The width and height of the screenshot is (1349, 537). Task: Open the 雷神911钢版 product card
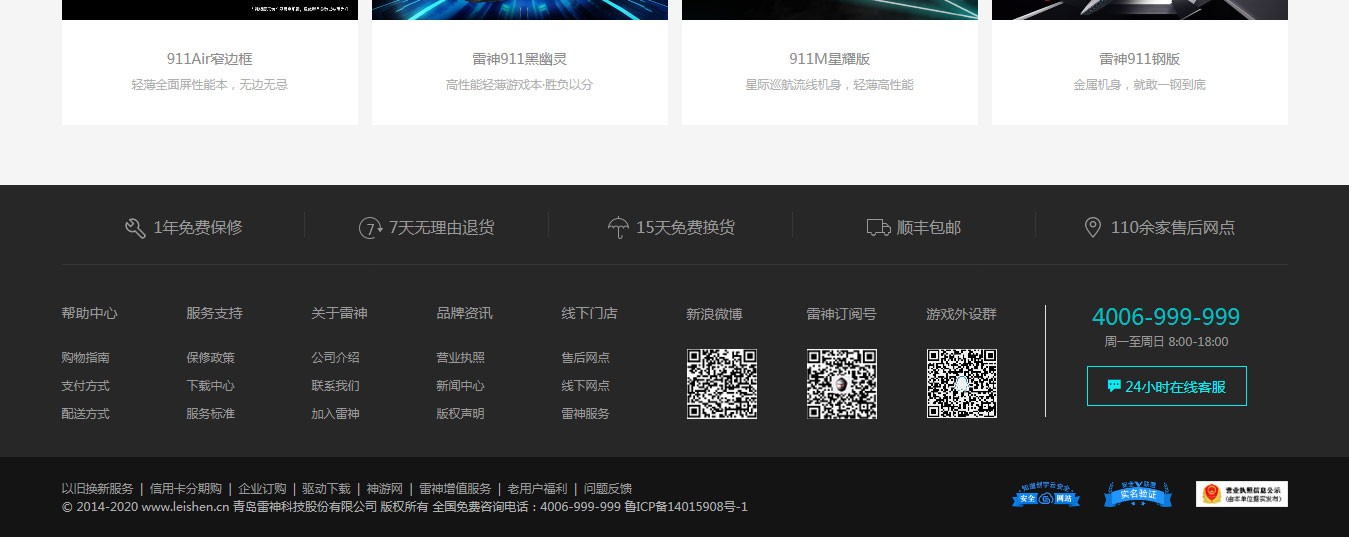coord(1140,62)
